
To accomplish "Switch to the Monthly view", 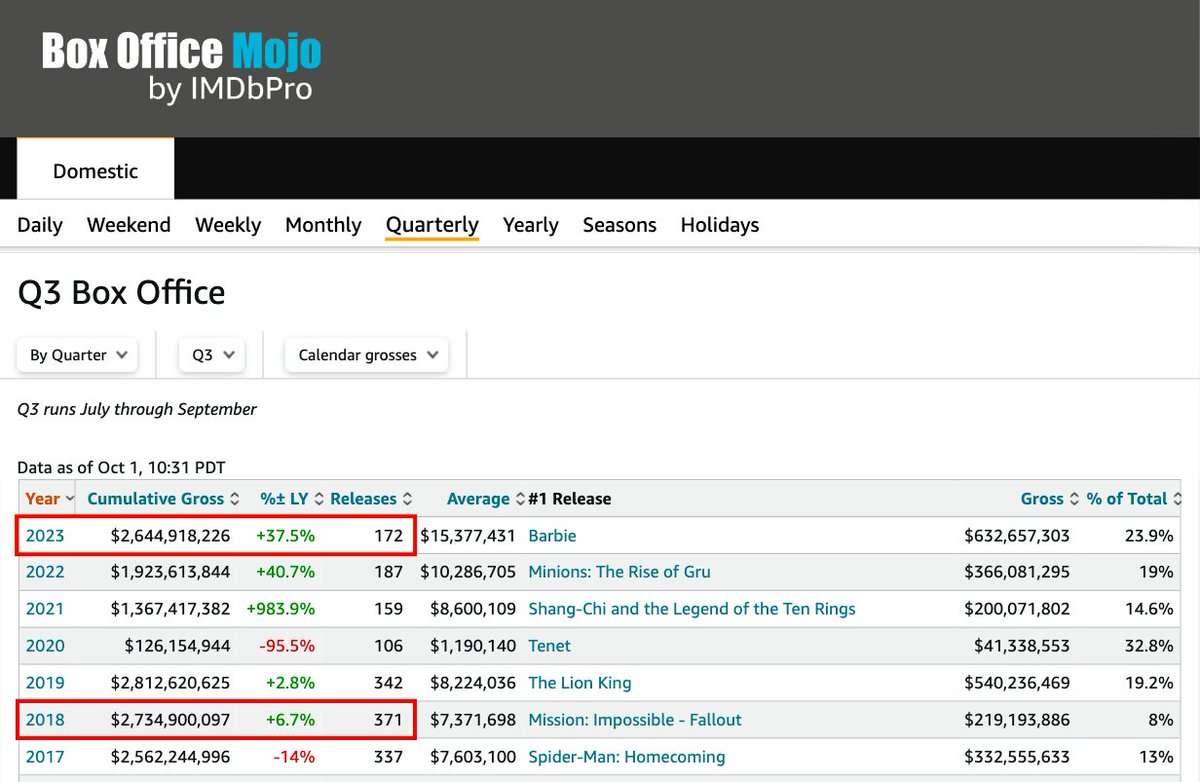I will pyautogui.click(x=323, y=225).
